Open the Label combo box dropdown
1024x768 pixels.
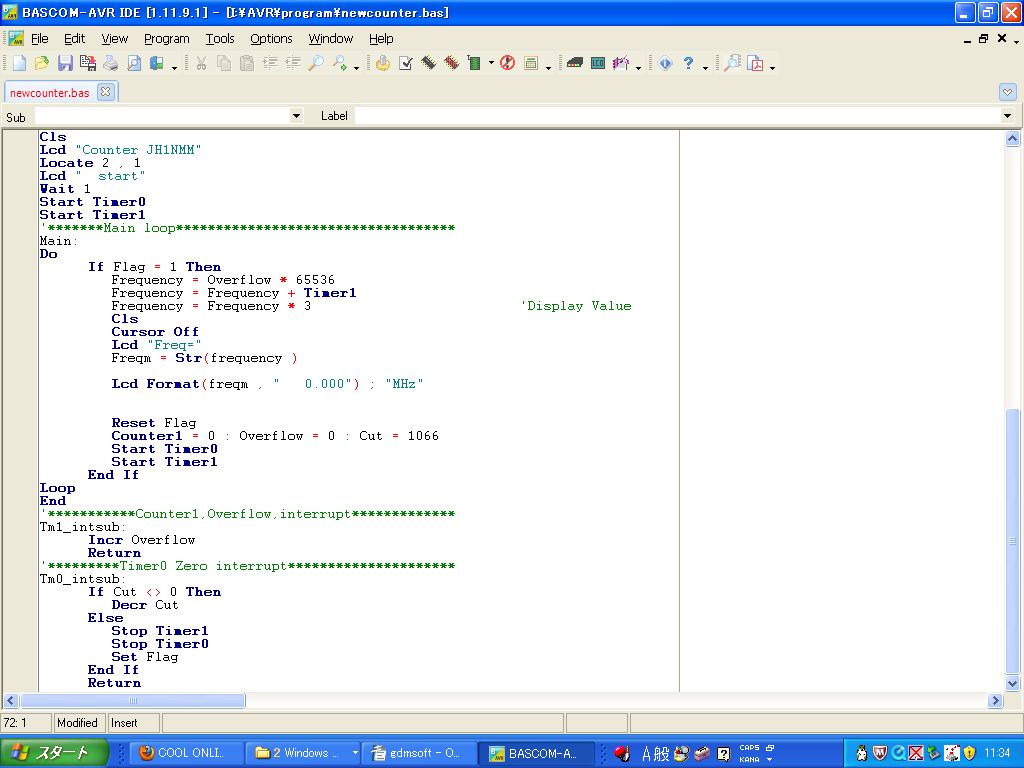1007,116
